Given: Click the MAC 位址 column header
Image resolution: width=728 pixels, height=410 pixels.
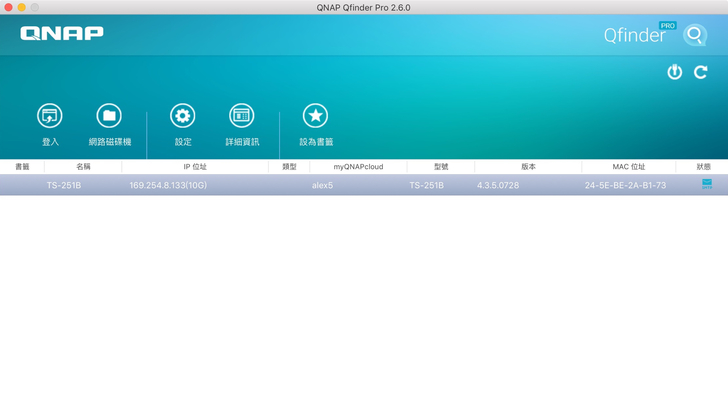Looking at the screenshot, I should (x=629, y=167).
